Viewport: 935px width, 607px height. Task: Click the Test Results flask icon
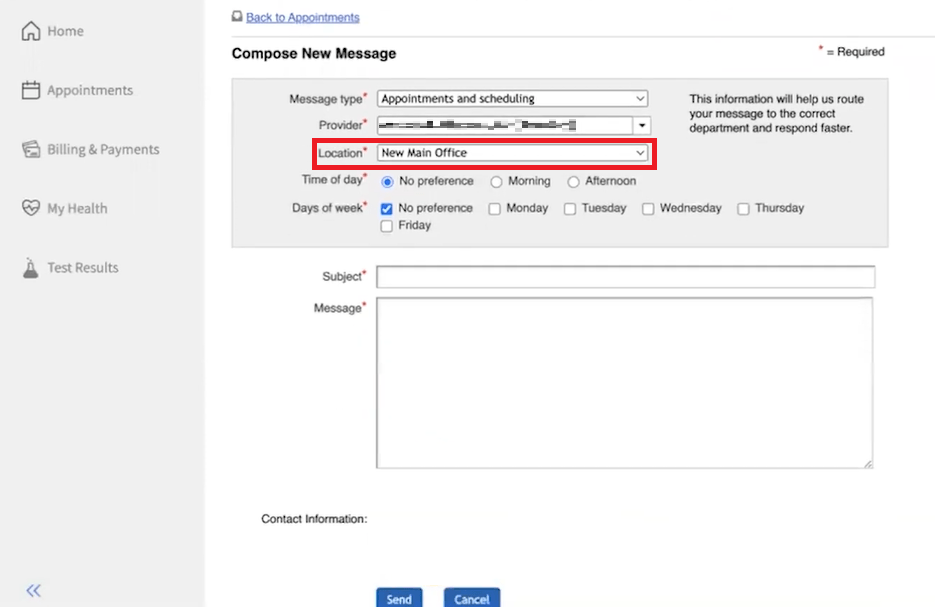30,268
